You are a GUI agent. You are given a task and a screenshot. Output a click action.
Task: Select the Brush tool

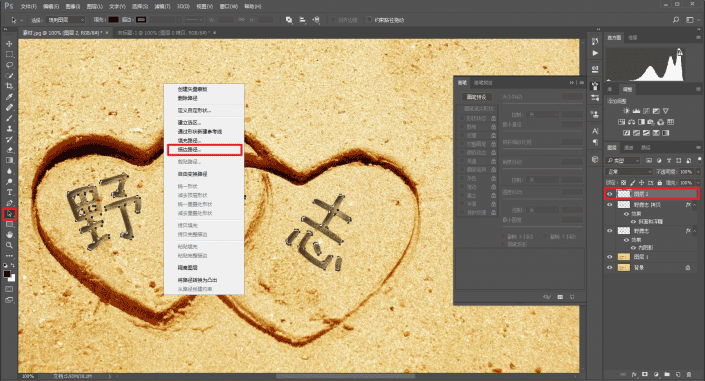click(9, 118)
